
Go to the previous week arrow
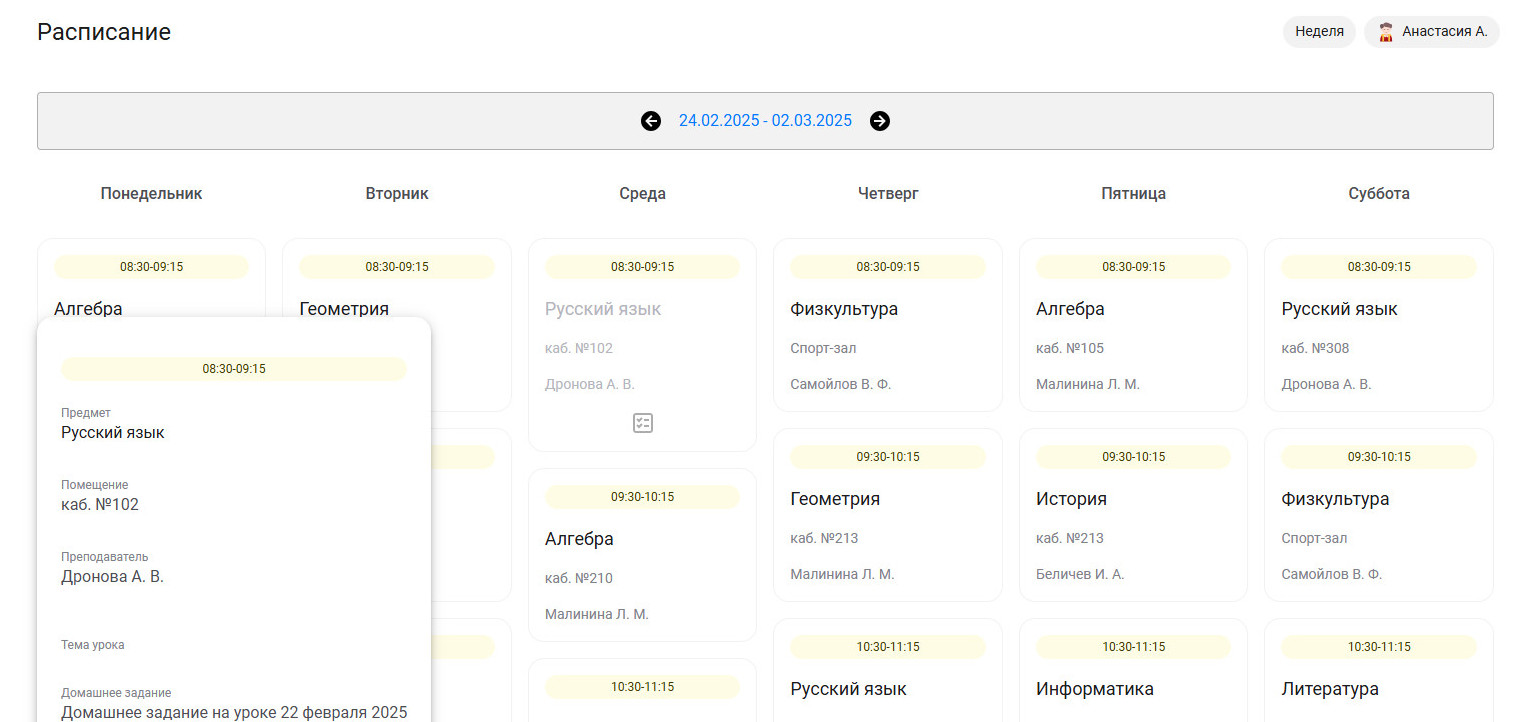(651, 121)
